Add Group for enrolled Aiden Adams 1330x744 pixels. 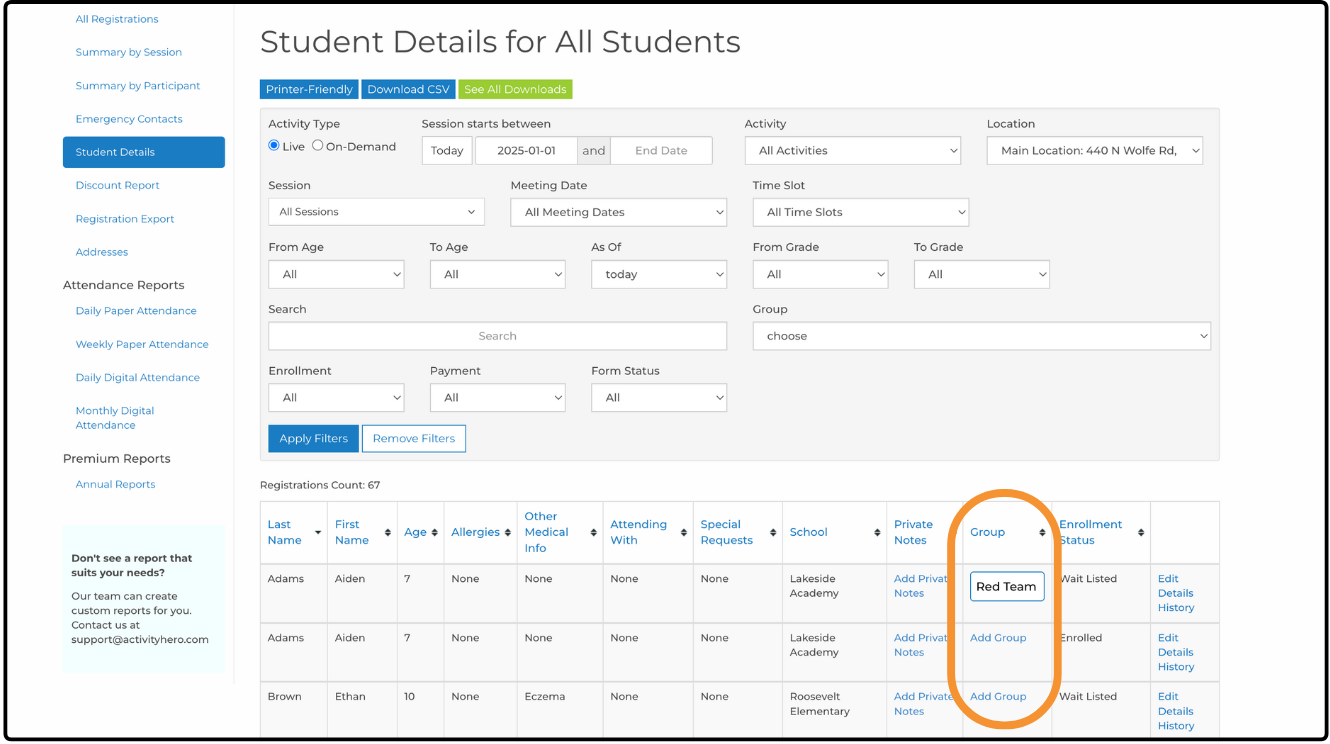pyautogui.click(x=998, y=638)
